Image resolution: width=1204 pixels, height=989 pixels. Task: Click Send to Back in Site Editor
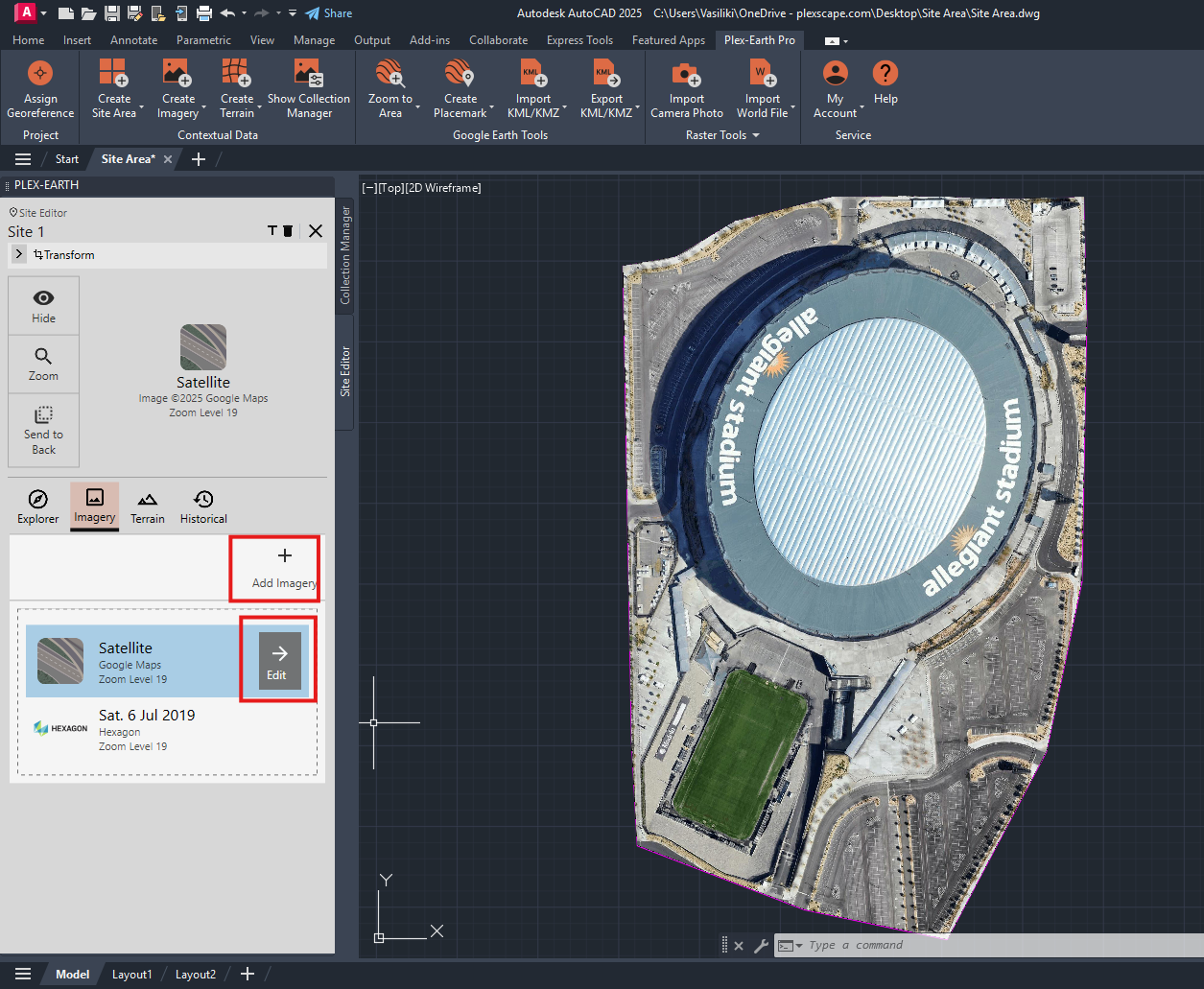43,430
